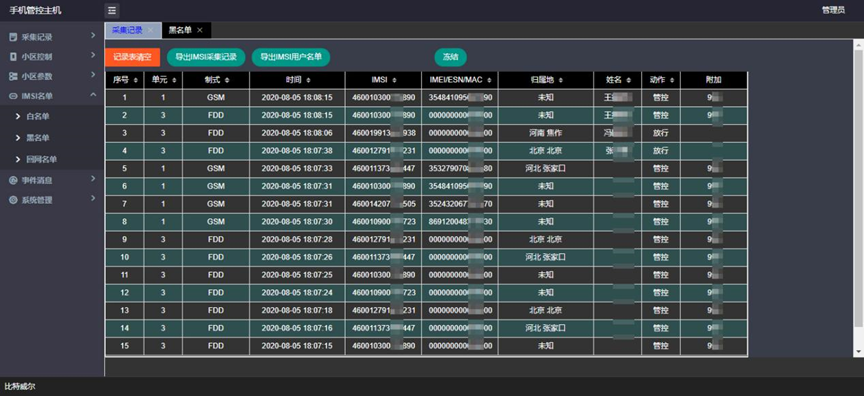Click the 记录表清空 button
The height and width of the screenshot is (396, 864).
click(132, 57)
